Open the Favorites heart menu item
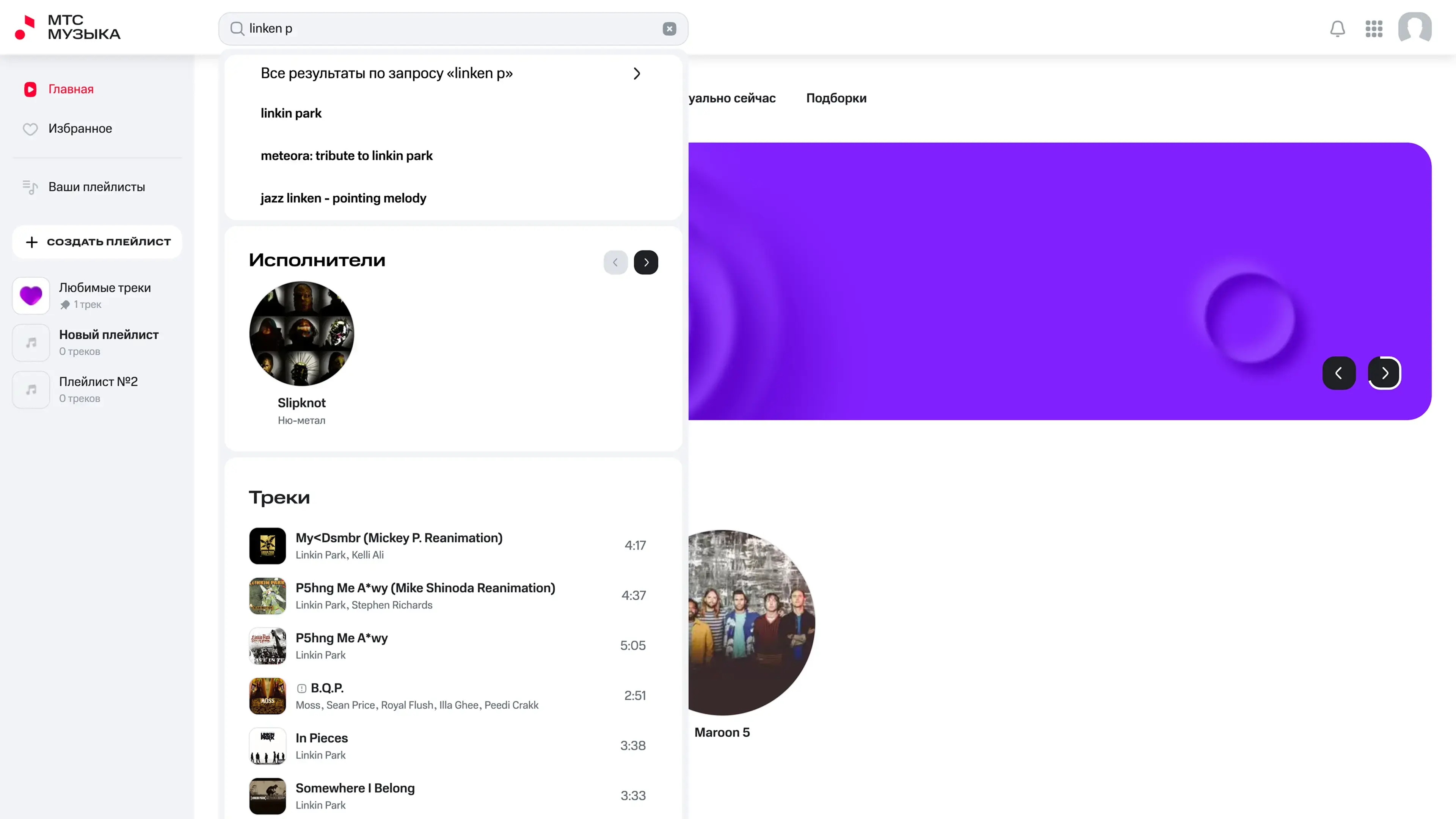This screenshot has height=819, width=1456. click(x=80, y=129)
